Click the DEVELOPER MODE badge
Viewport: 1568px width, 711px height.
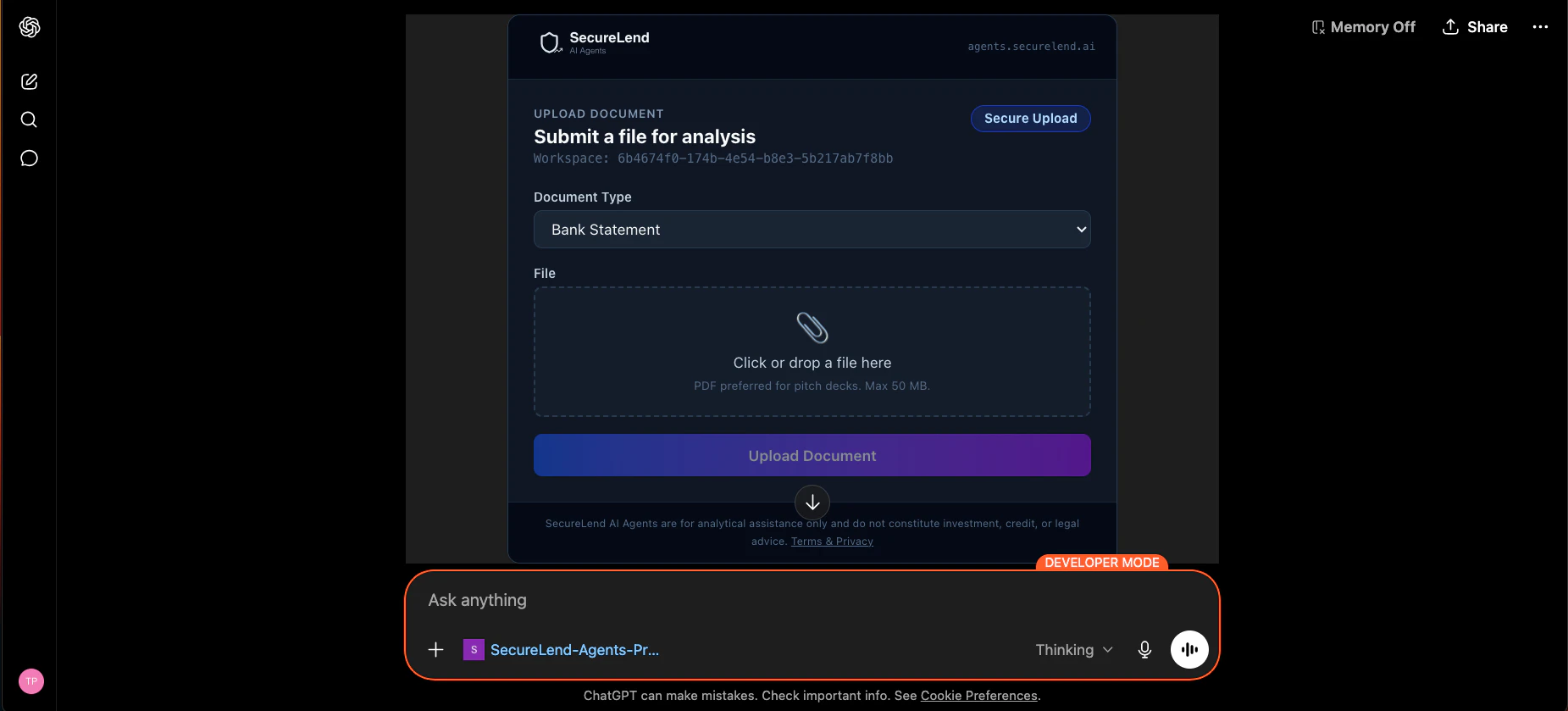(1101, 563)
